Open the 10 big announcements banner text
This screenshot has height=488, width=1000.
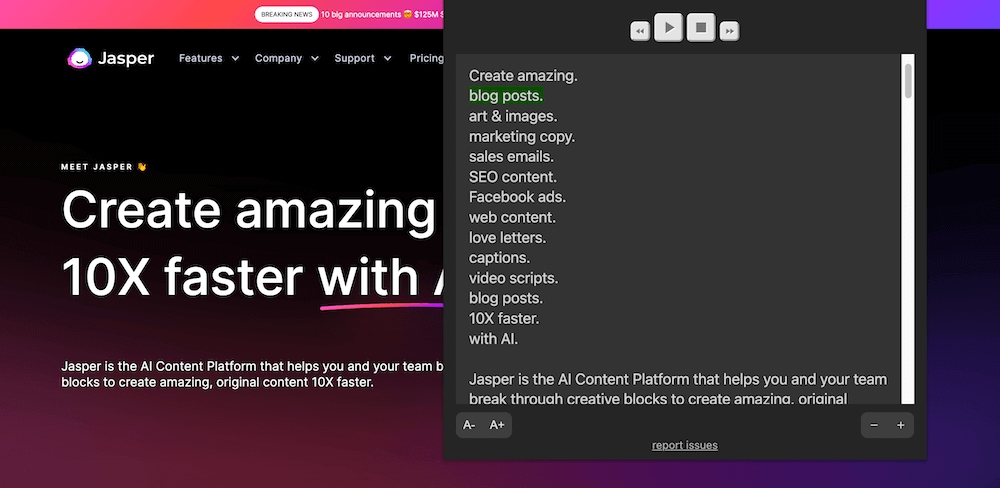click(381, 14)
